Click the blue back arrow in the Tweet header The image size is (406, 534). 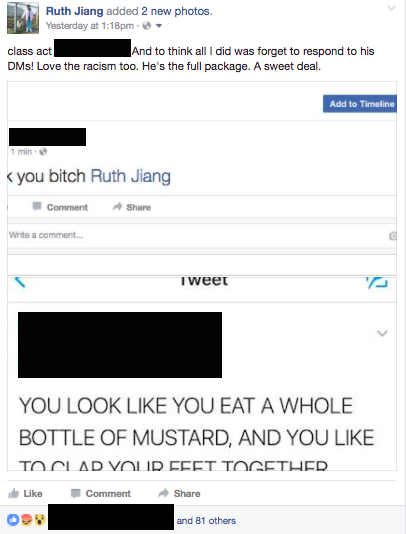coord(20,282)
